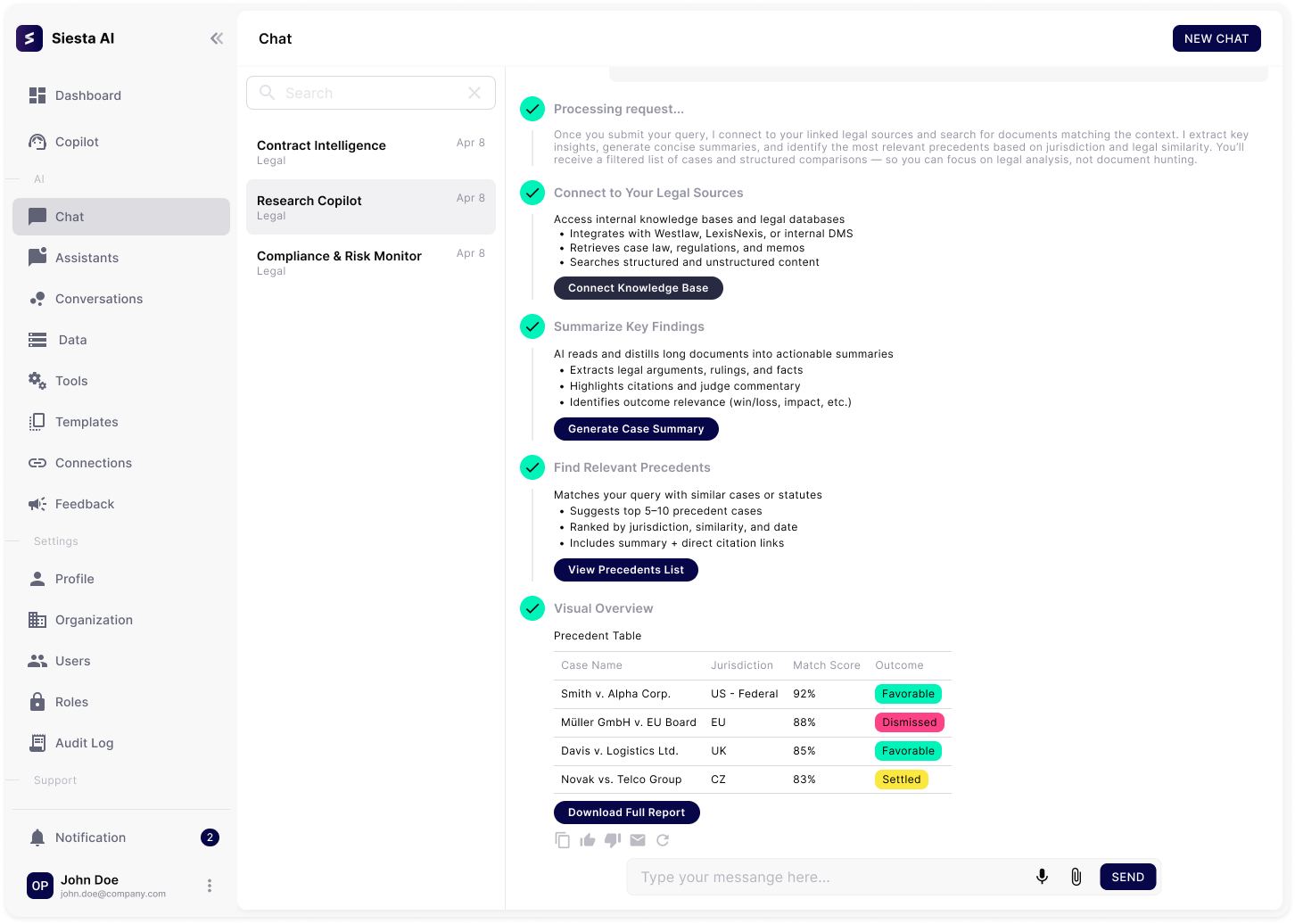Attach a file using paperclip icon
This screenshot has height=924, width=1295.
coord(1076,877)
